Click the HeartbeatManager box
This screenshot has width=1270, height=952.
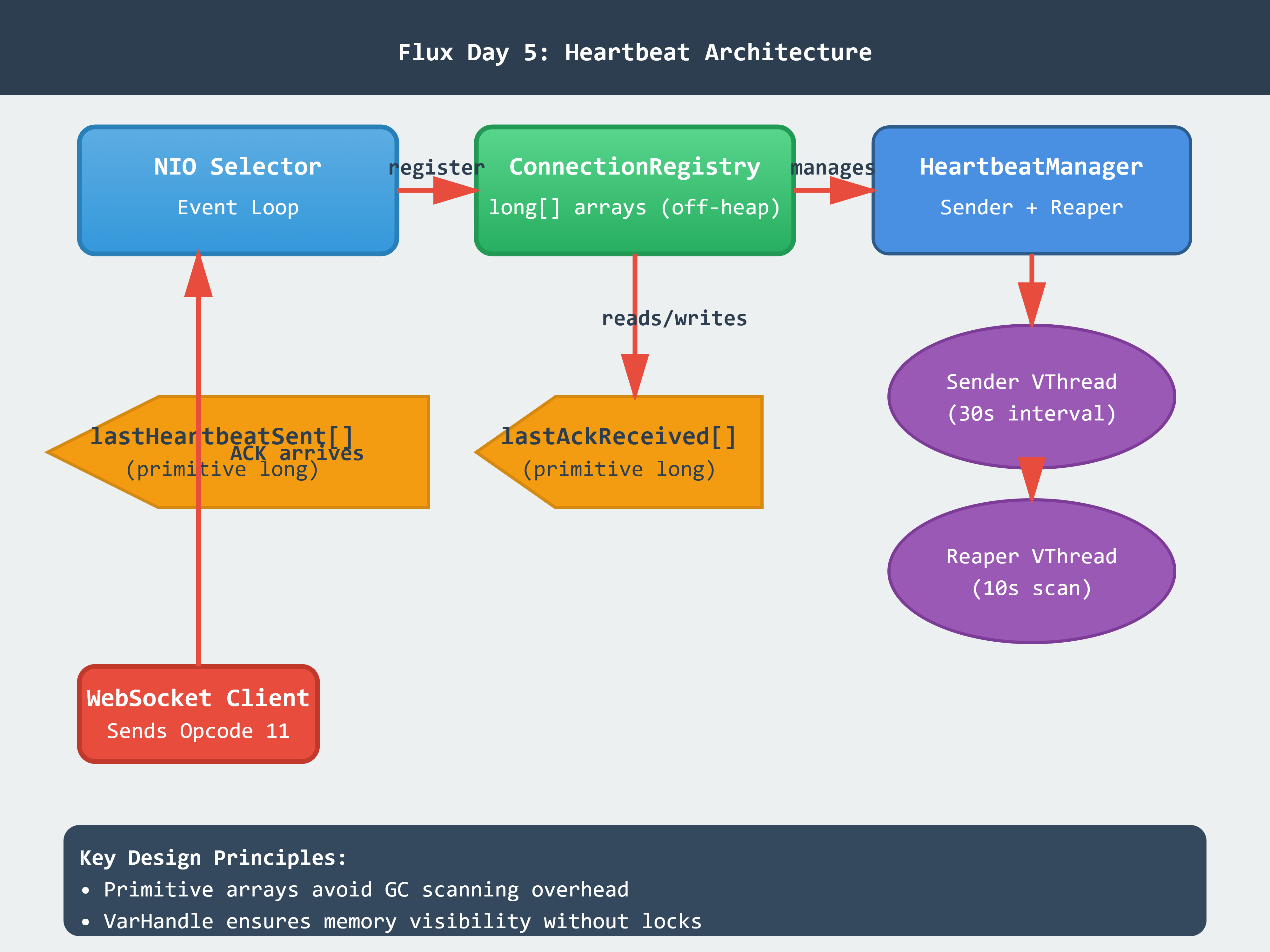pyautogui.click(x=1031, y=190)
